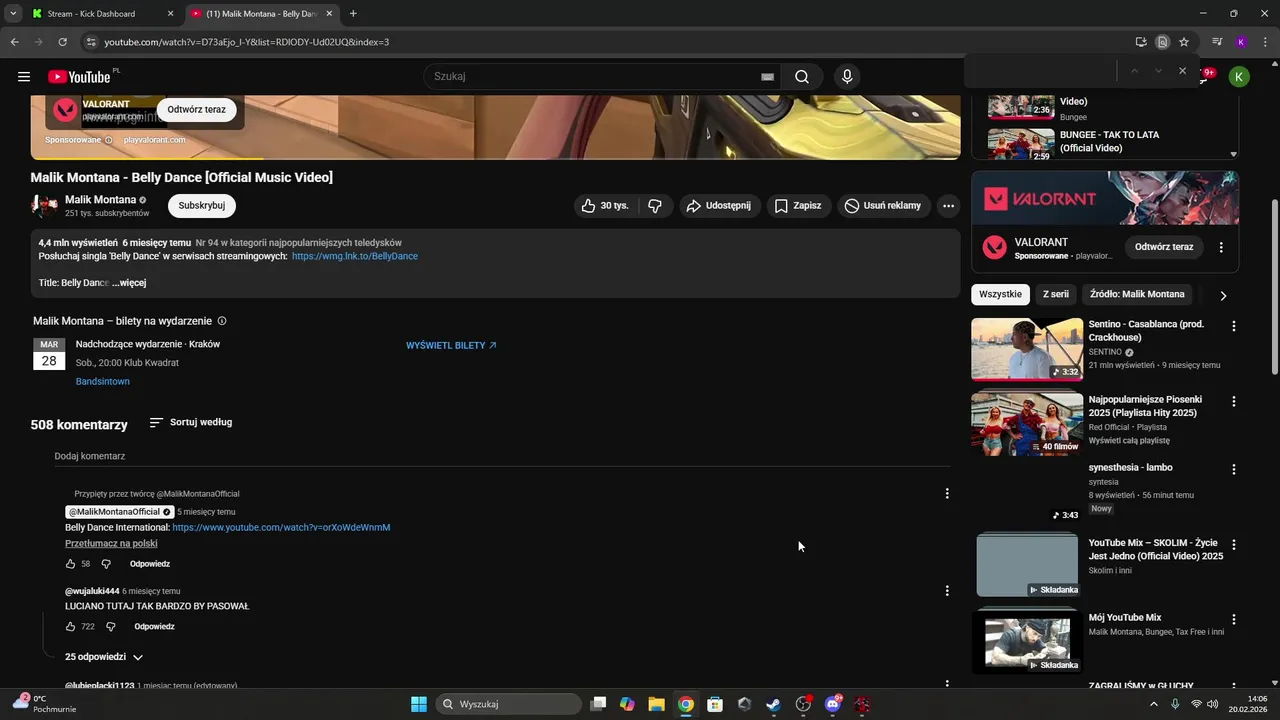Open a new browser tab
Image resolution: width=1280 pixels, height=720 pixels.
pos(353,14)
